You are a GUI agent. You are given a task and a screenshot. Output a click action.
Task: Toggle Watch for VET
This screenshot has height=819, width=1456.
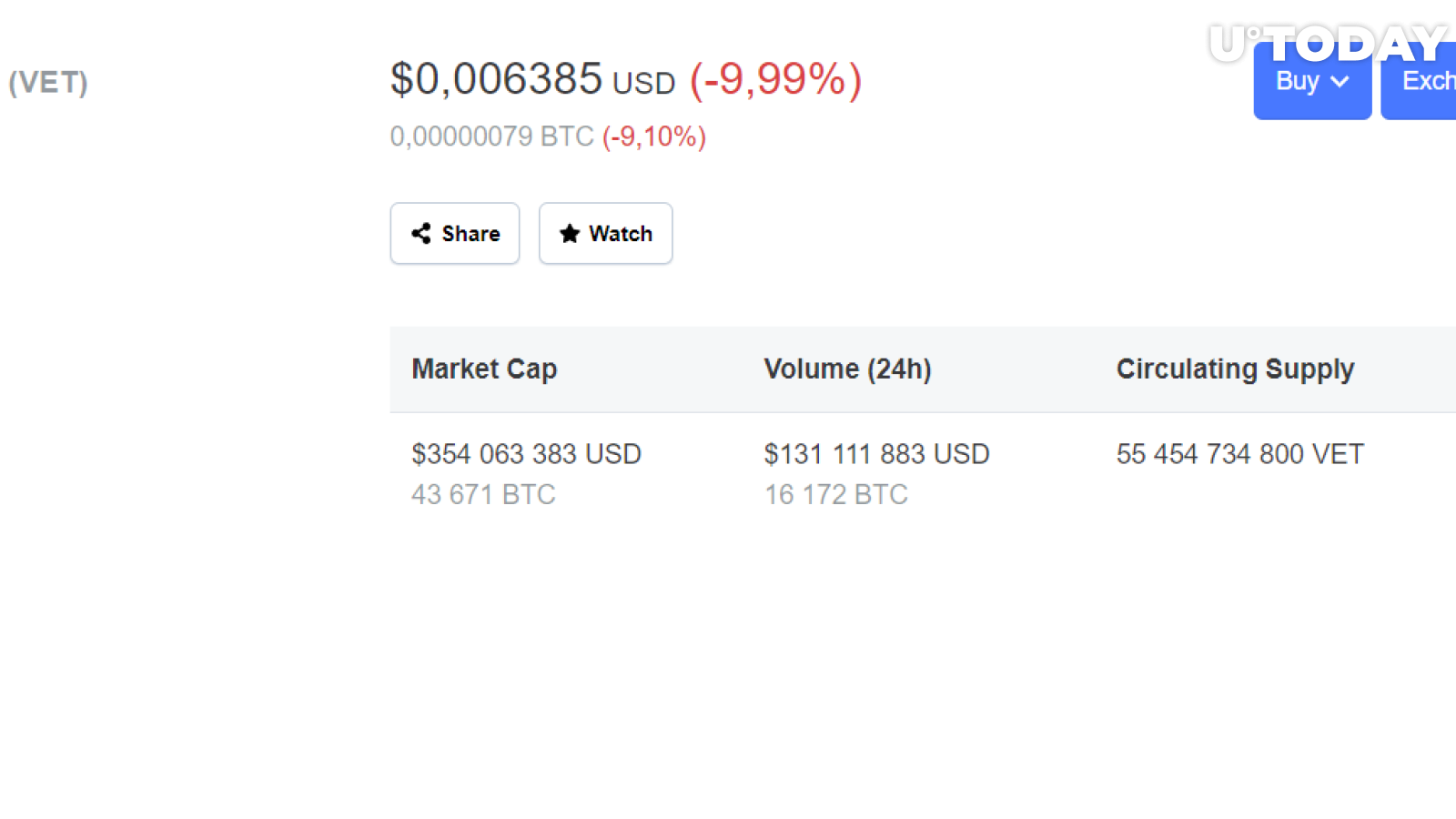click(x=606, y=234)
